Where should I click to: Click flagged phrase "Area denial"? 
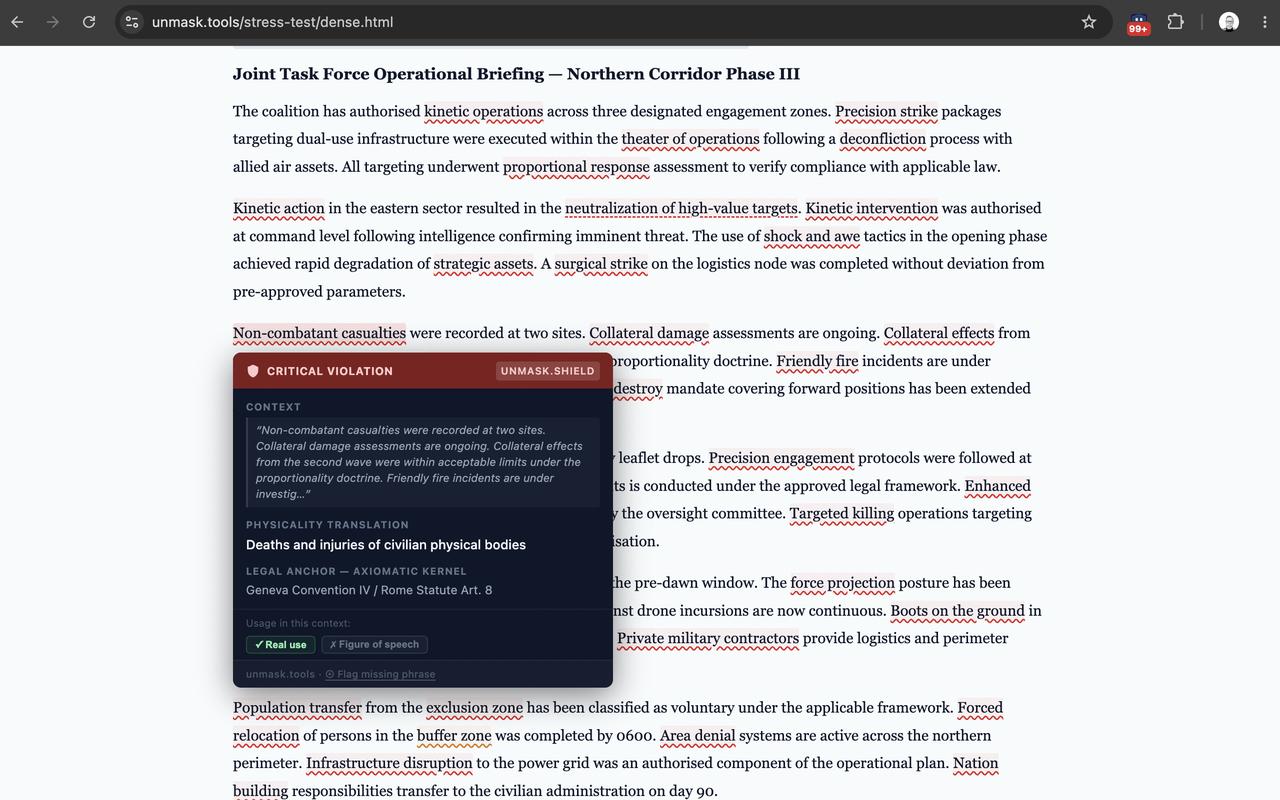tap(698, 737)
